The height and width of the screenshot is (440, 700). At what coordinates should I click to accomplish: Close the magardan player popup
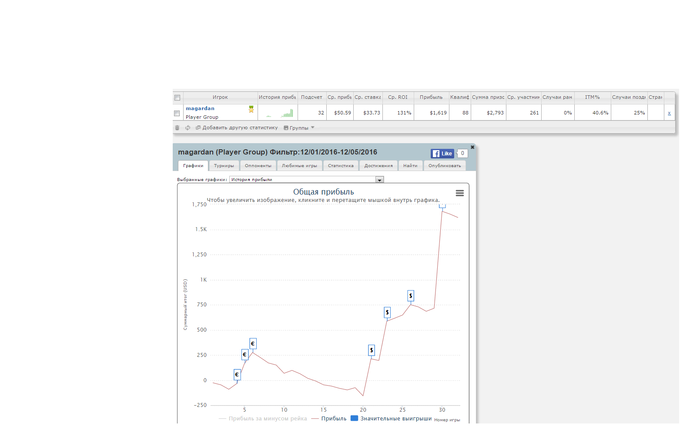click(472, 147)
